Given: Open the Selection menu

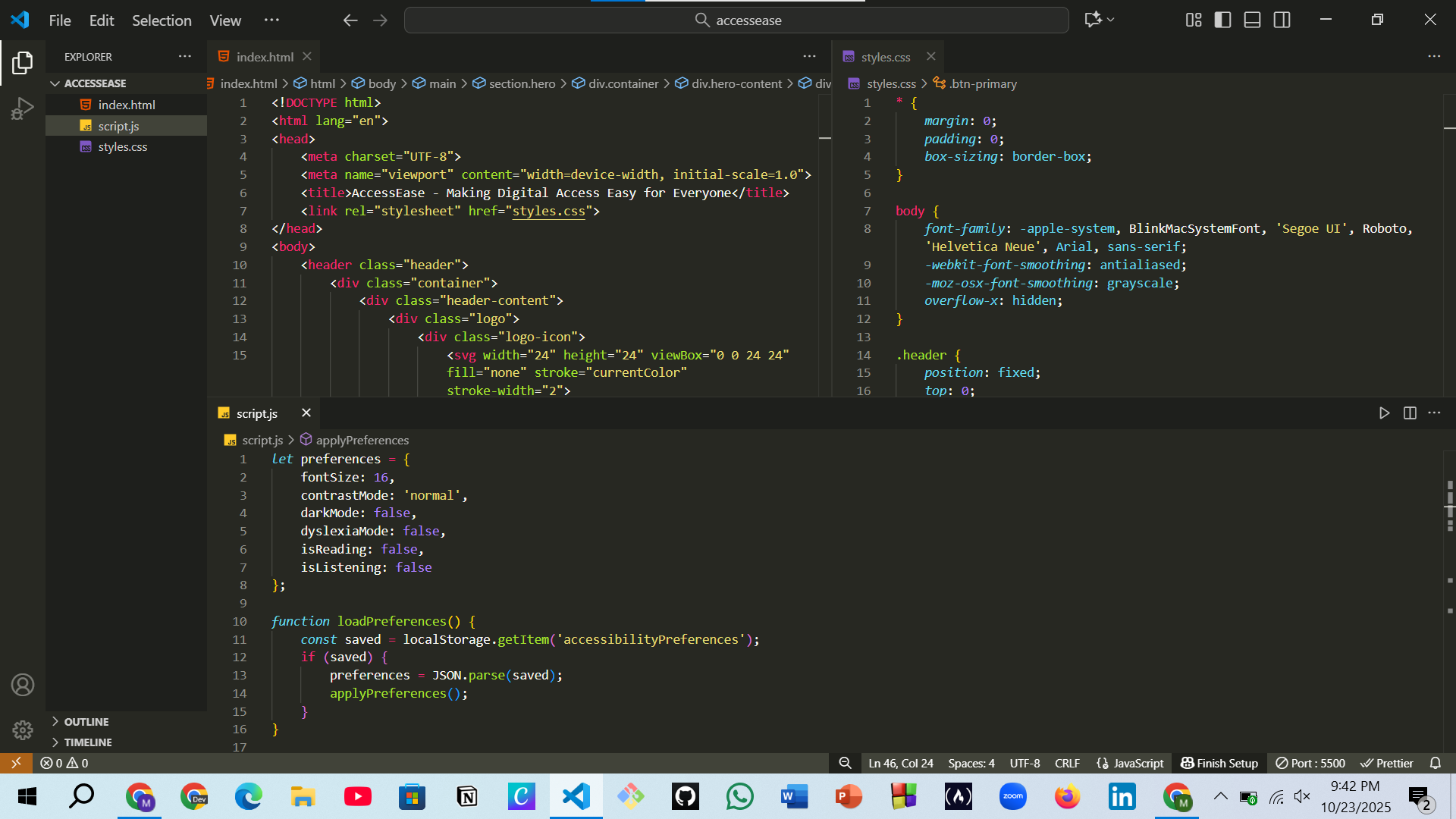Looking at the screenshot, I should 162,20.
